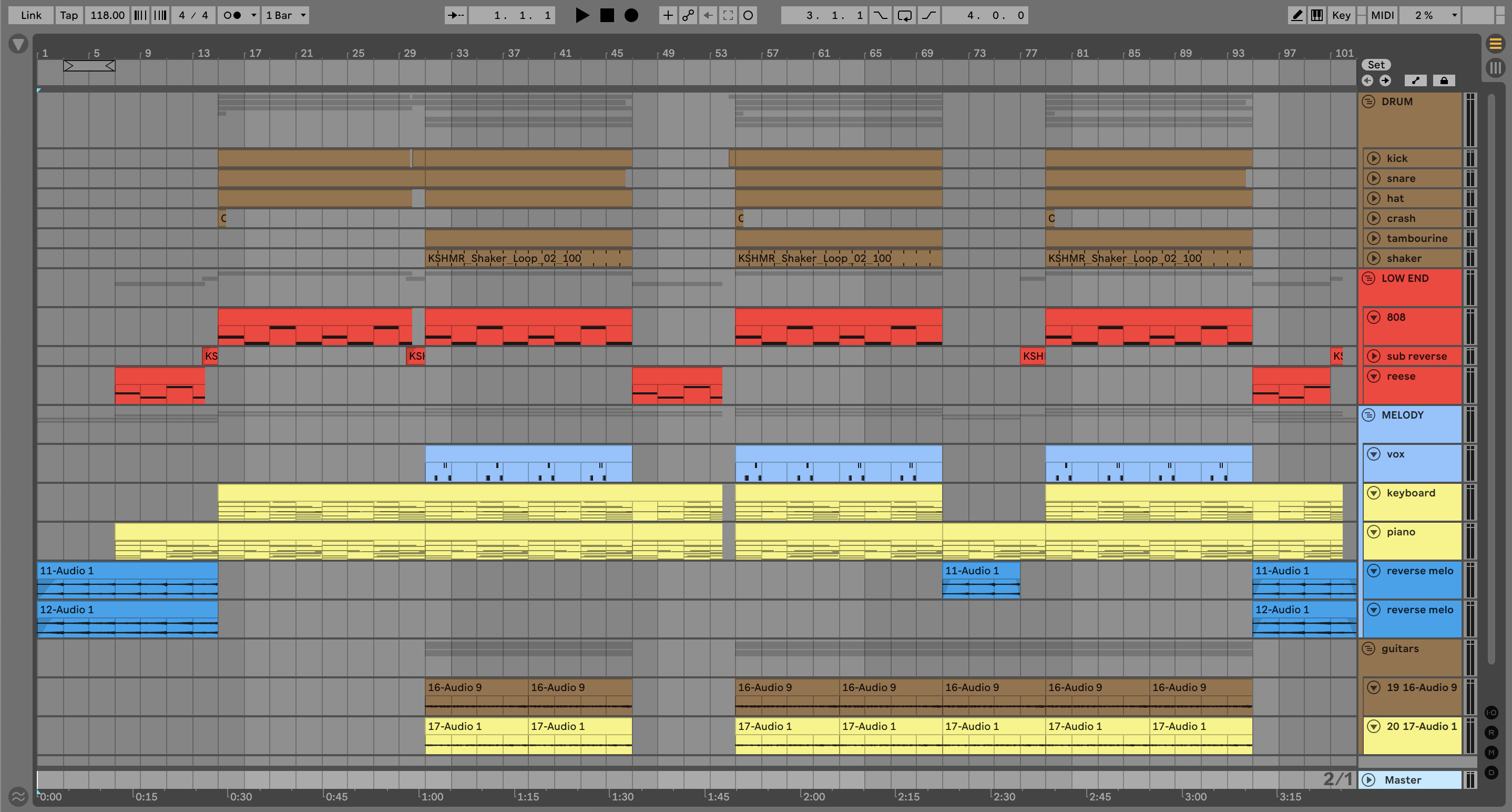Collapse the DRUM group track

click(1368, 101)
